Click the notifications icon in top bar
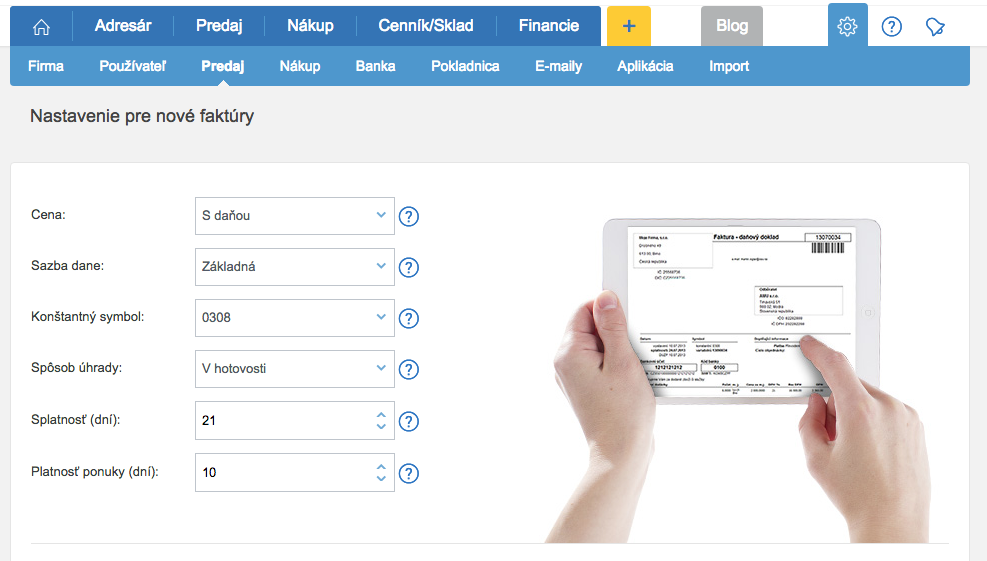The height and width of the screenshot is (561, 987). click(x=935, y=27)
